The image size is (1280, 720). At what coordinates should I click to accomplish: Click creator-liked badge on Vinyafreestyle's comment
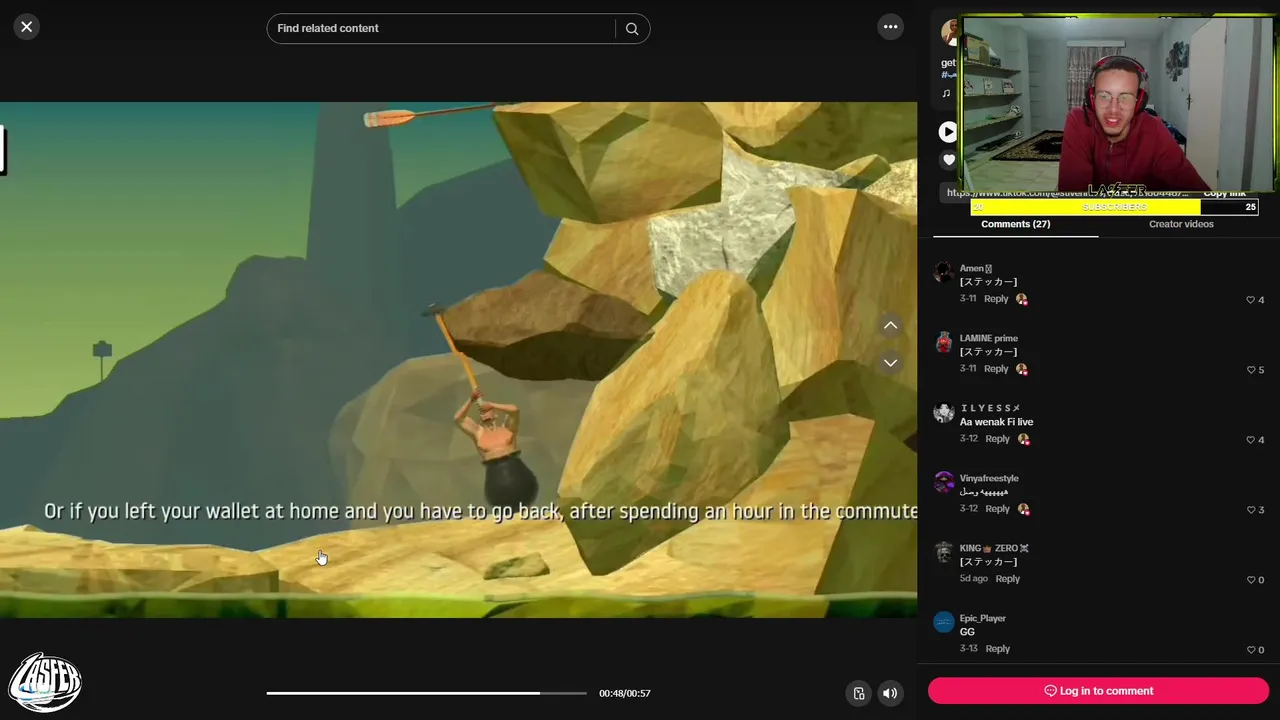click(x=1023, y=509)
